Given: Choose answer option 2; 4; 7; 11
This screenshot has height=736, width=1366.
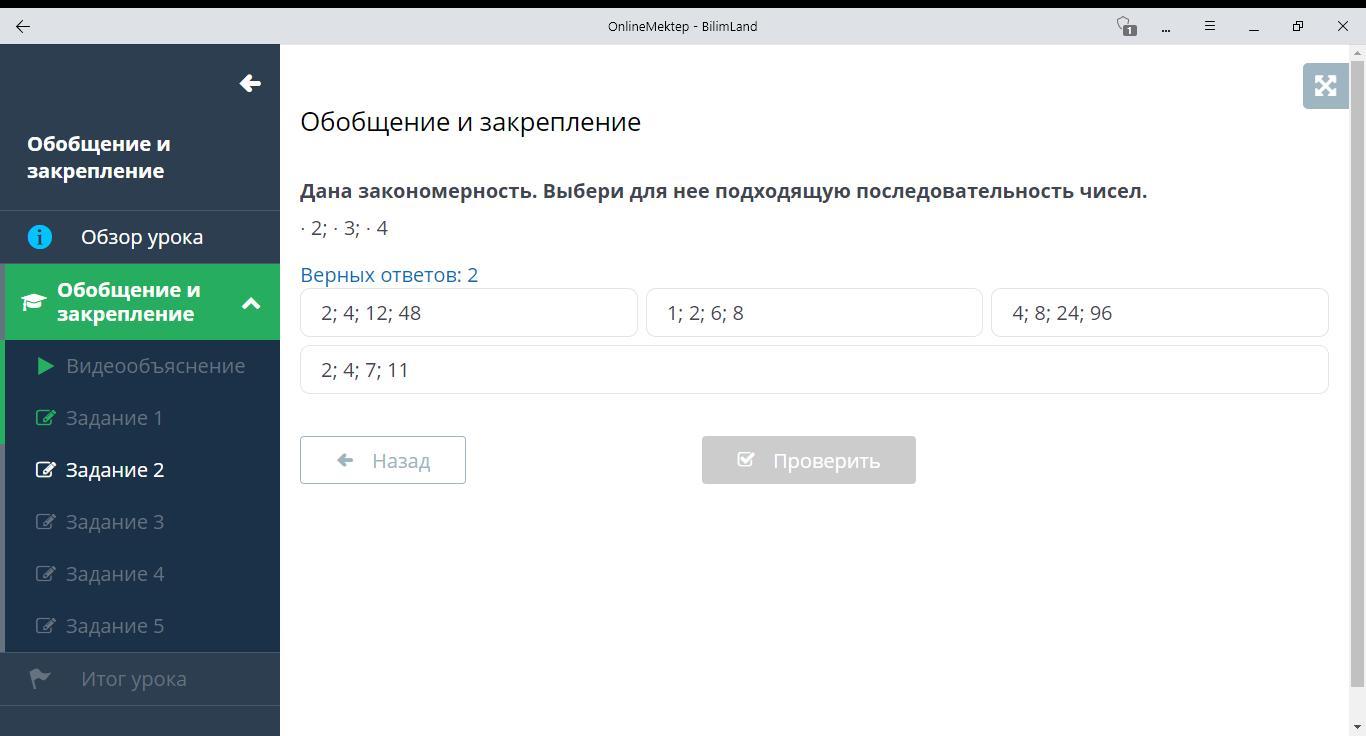Looking at the screenshot, I should 814,370.
